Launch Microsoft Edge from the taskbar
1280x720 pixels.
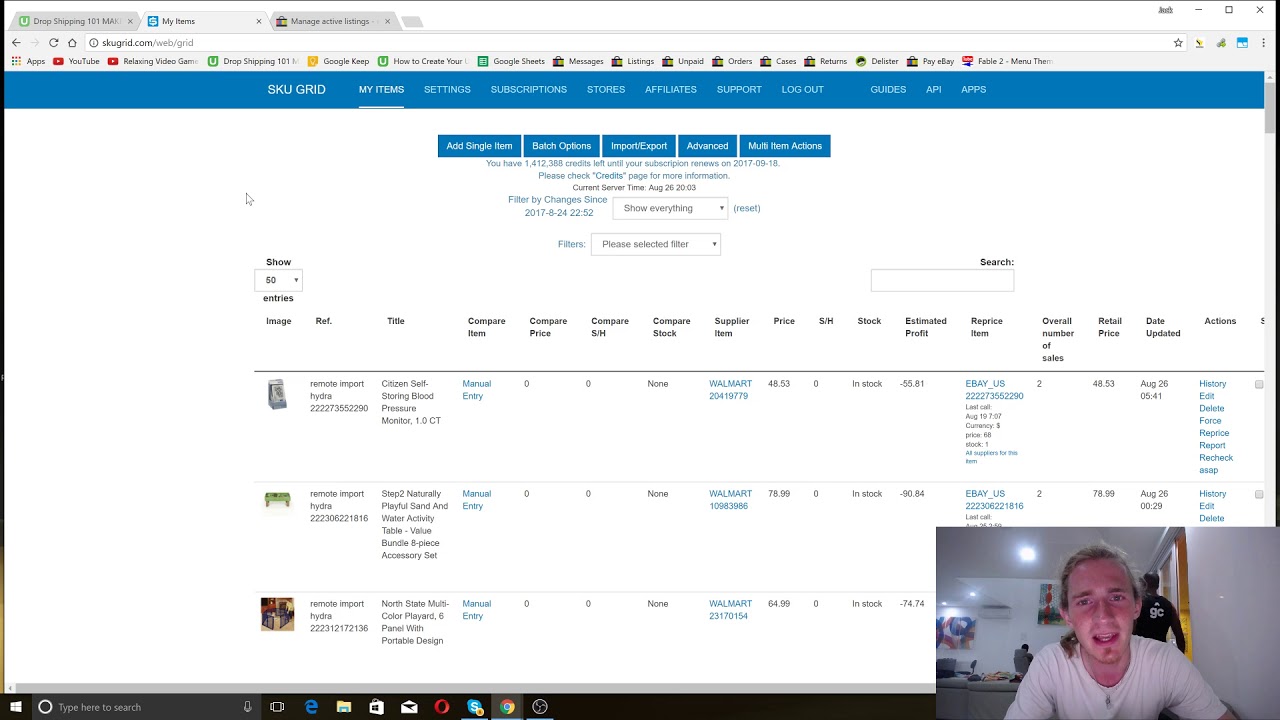(x=311, y=707)
